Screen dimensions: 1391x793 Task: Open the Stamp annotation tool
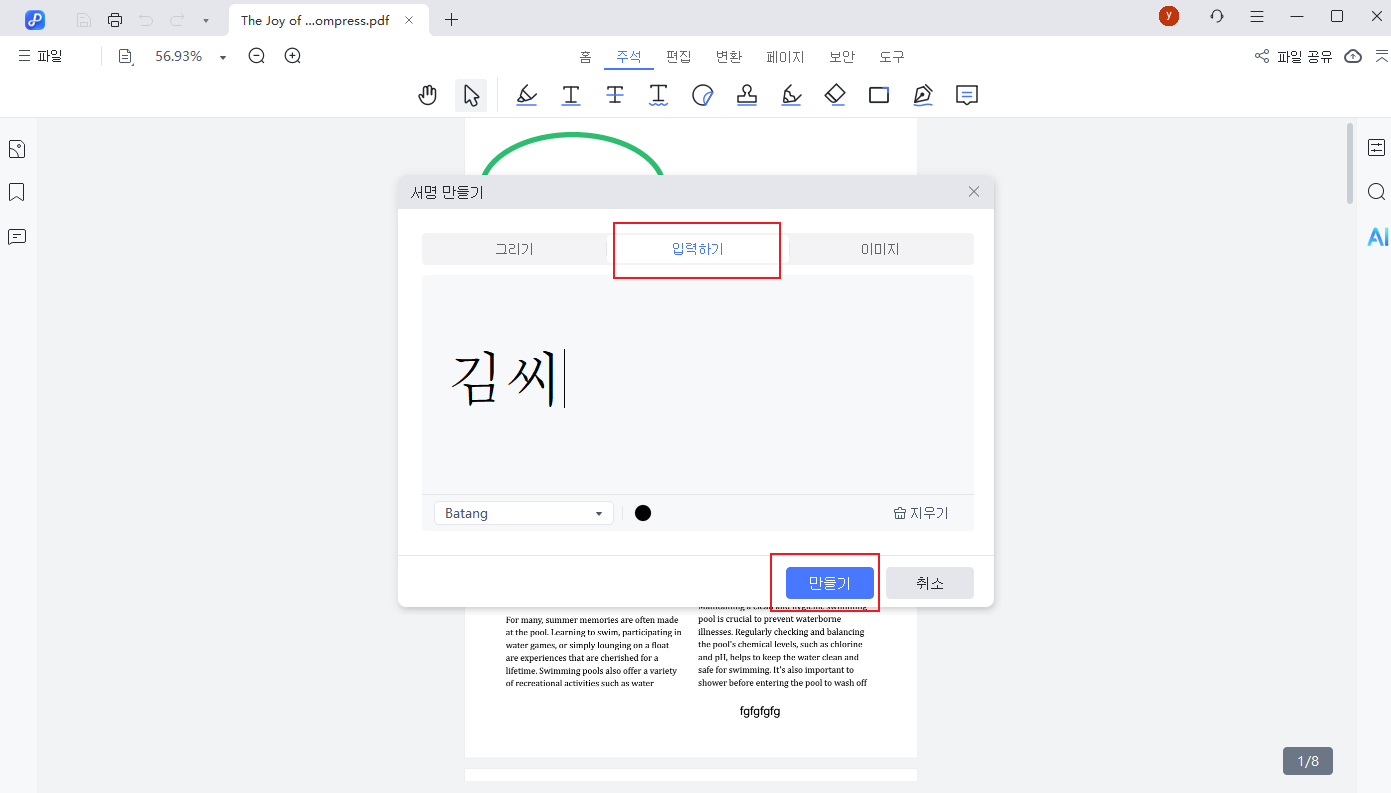pos(747,95)
